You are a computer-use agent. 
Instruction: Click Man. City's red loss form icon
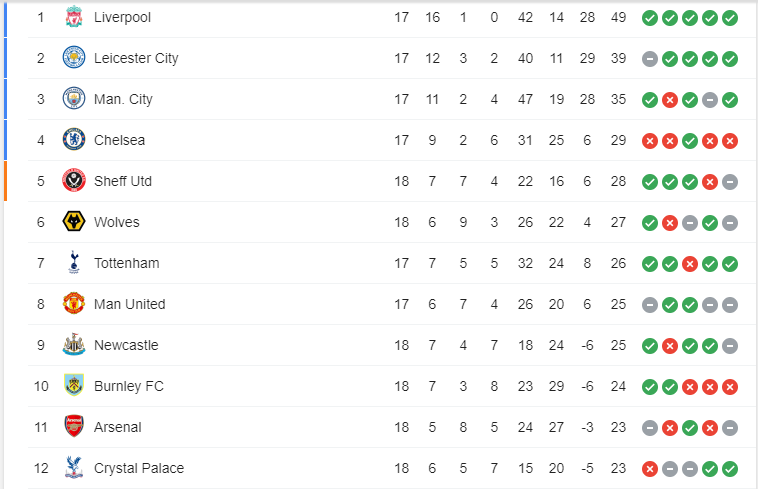[x=670, y=99]
